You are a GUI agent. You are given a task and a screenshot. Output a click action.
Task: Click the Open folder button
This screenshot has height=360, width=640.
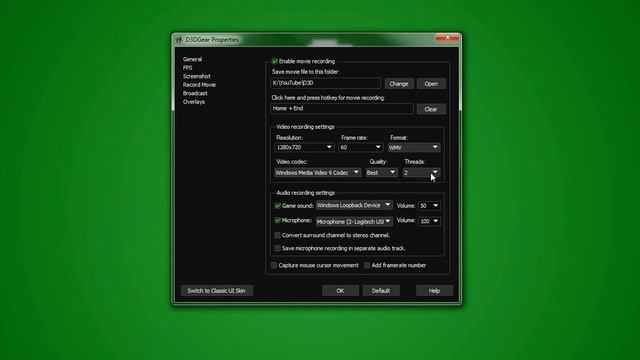pyautogui.click(x=431, y=84)
